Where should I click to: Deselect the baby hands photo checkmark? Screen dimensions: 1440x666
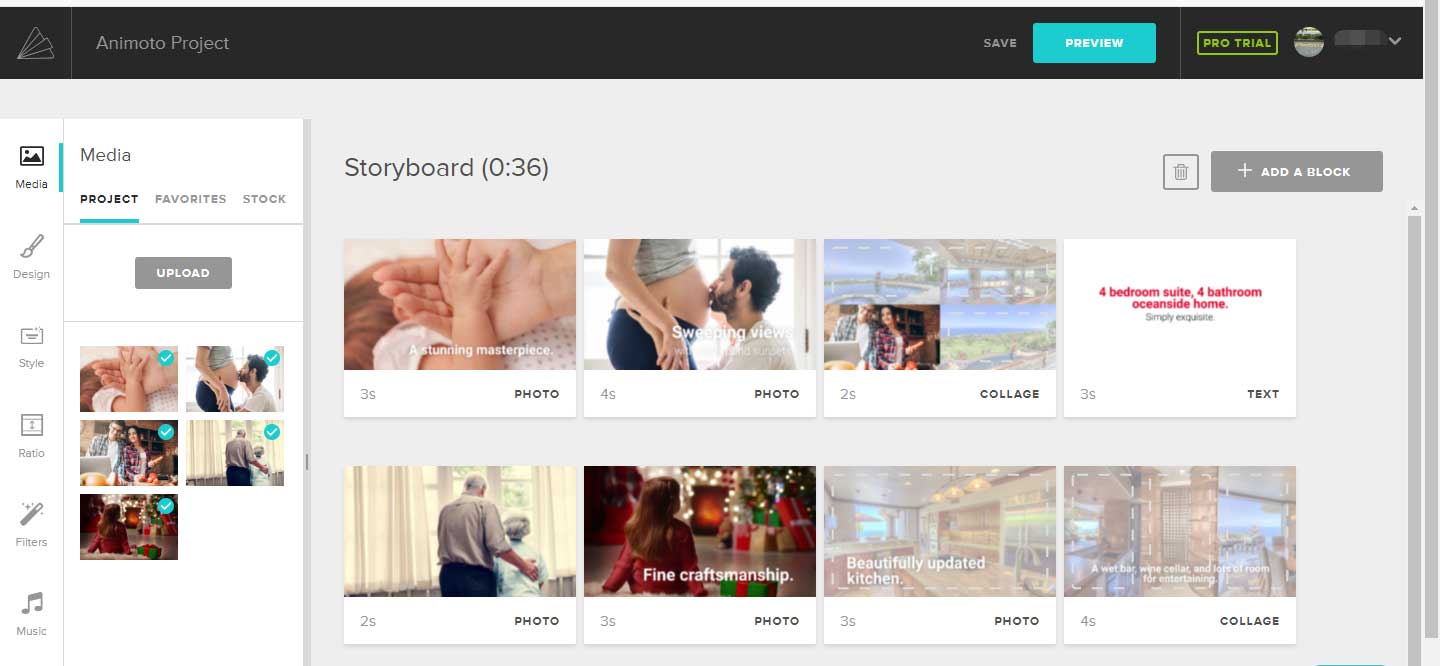point(166,357)
